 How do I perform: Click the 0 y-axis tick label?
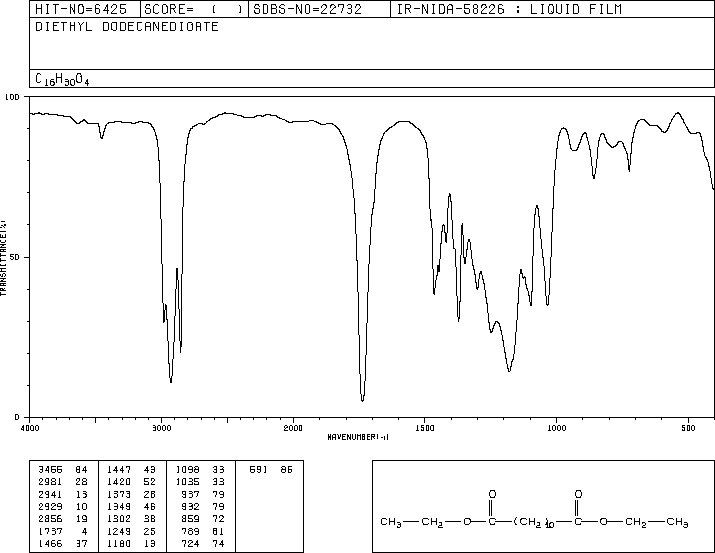(x=17, y=417)
